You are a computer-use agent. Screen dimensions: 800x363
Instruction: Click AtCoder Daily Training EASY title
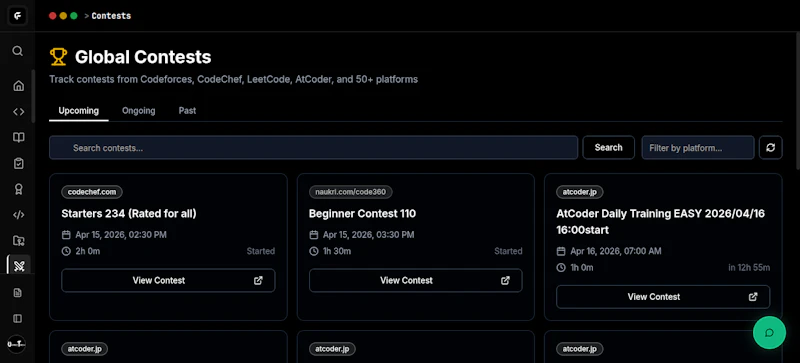pyautogui.click(x=661, y=222)
